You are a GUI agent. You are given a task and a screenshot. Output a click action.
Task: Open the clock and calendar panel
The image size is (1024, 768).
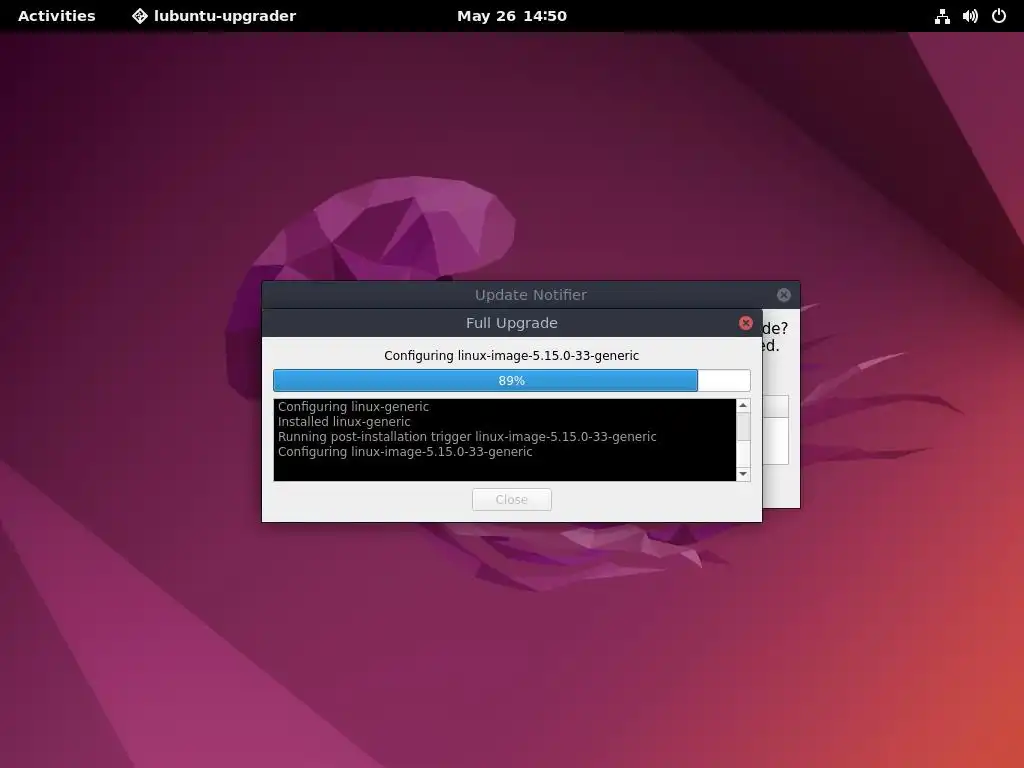511,16
